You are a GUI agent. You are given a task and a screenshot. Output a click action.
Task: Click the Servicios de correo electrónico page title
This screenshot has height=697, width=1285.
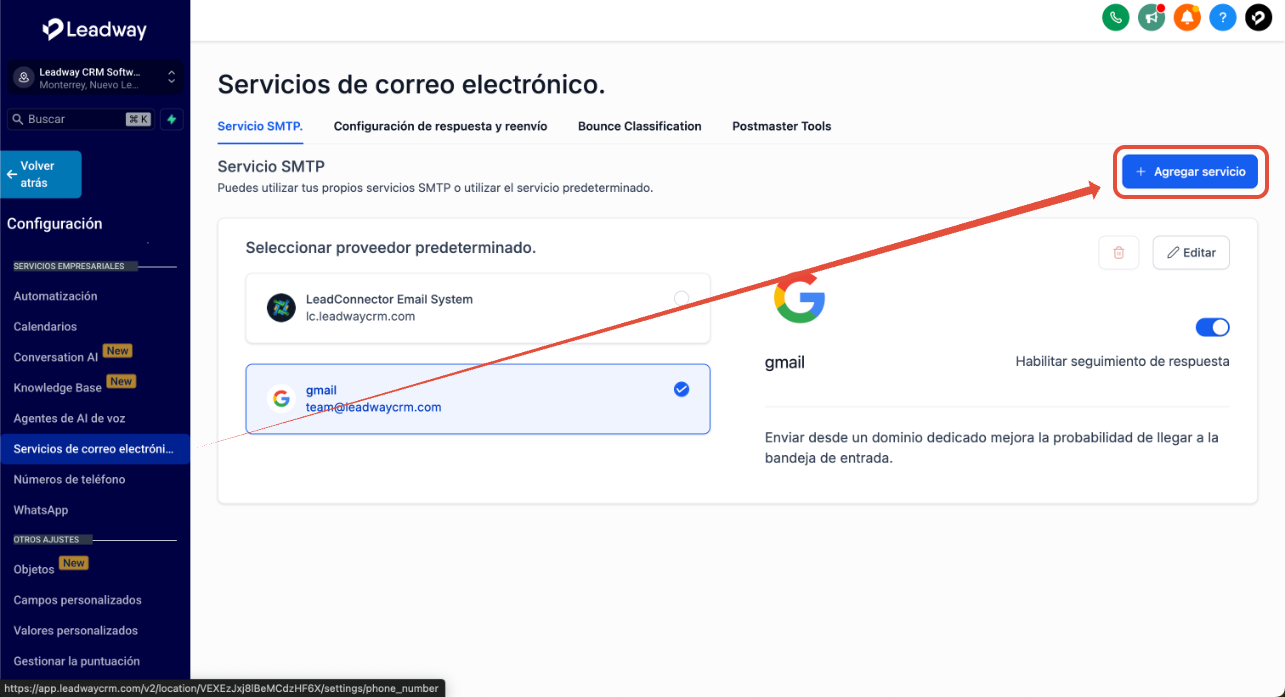point(412,84)
